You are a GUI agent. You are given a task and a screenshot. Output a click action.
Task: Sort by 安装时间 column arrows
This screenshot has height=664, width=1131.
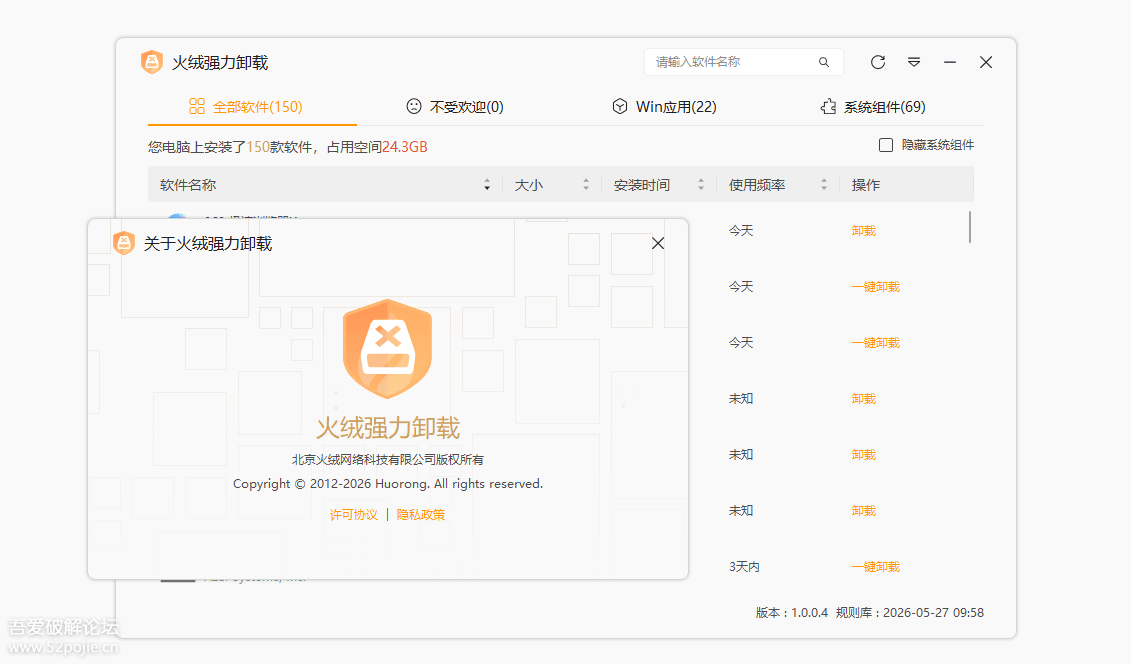click(x=700, y=185)
